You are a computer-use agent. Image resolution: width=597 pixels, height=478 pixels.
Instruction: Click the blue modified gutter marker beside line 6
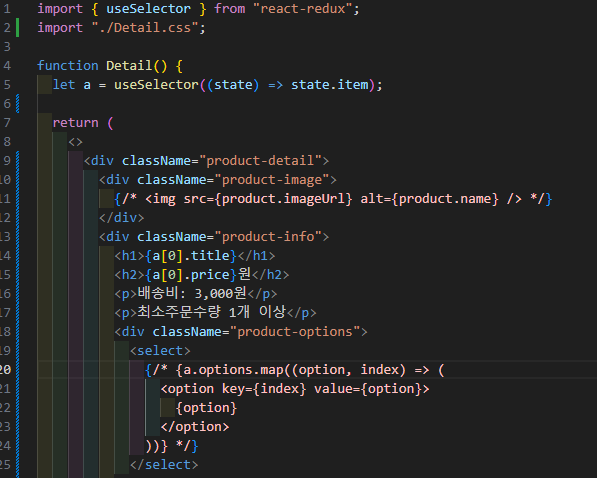18,104
